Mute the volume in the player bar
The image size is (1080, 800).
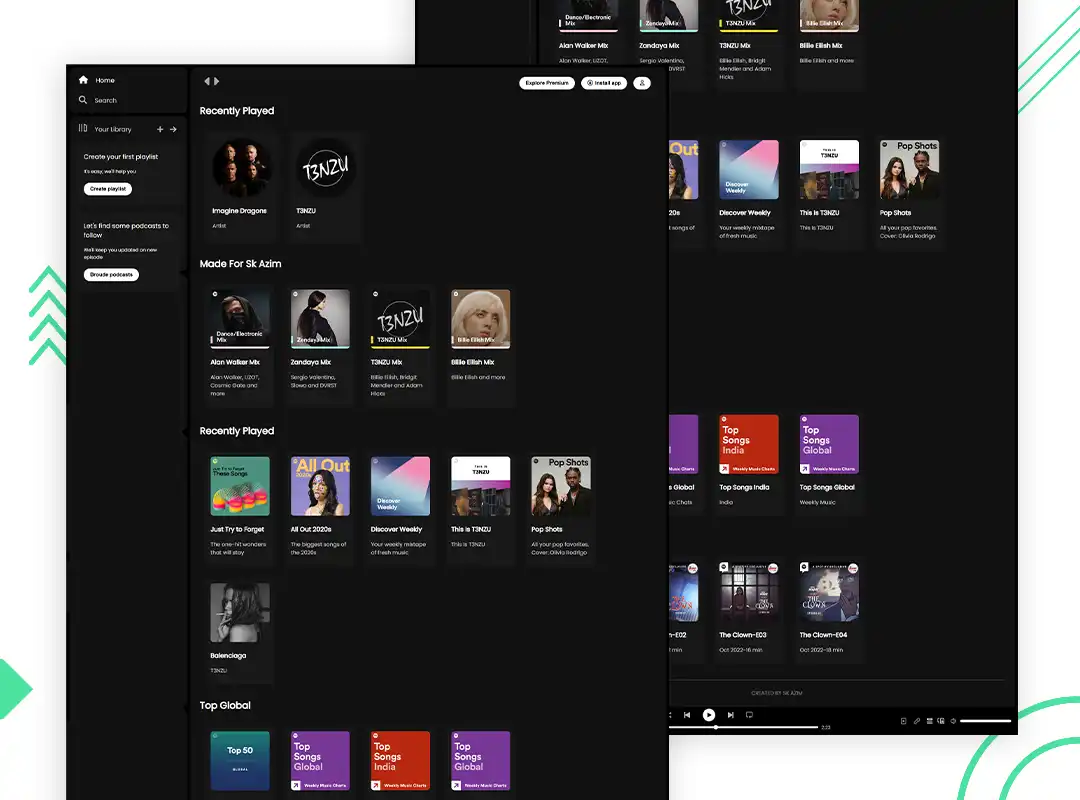[x=953, y=718]
